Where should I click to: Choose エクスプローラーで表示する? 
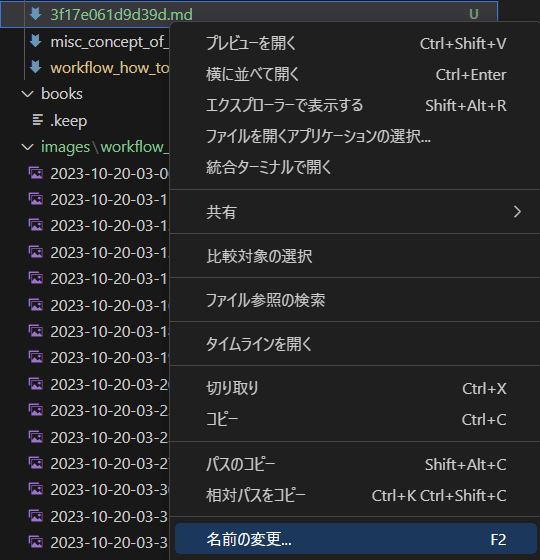coord(356,106)
